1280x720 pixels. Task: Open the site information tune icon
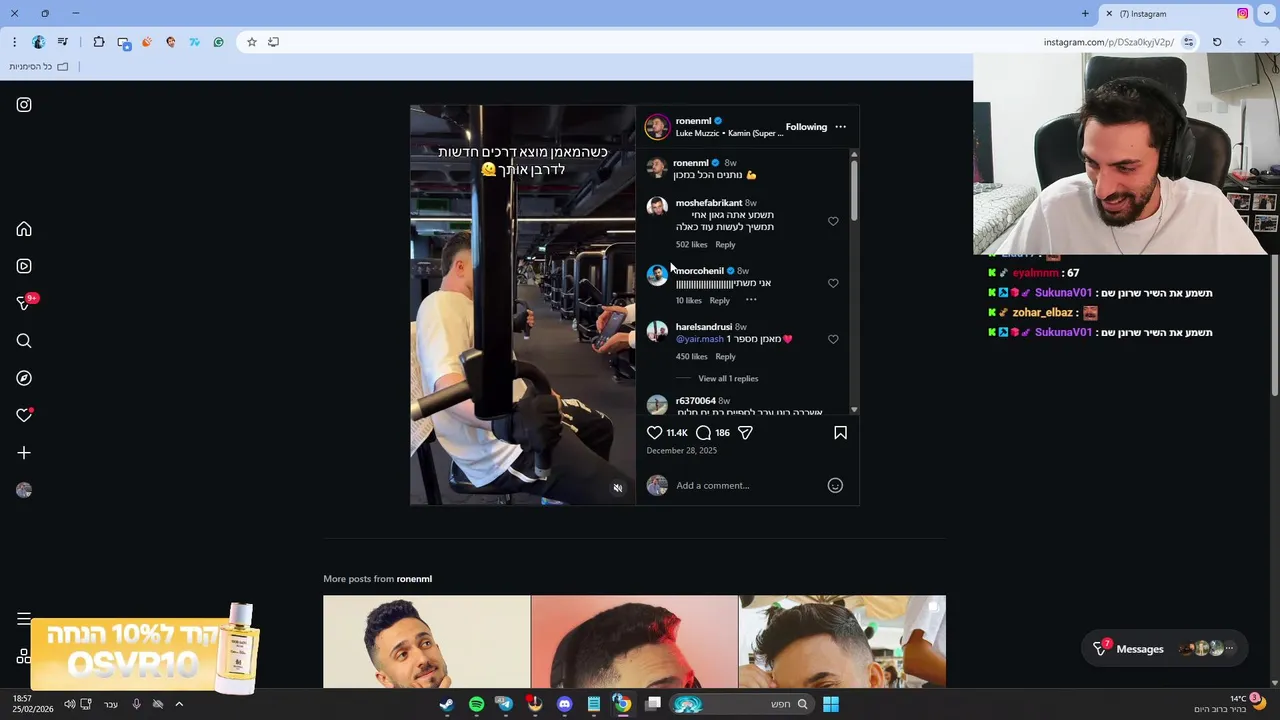click(x=1188, y=42)
